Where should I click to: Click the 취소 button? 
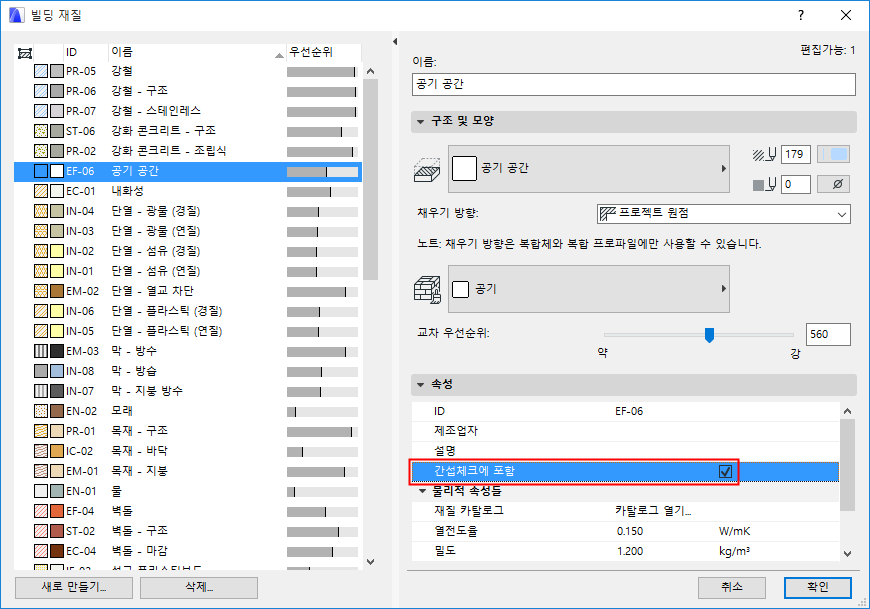click(x=731, y=587)
